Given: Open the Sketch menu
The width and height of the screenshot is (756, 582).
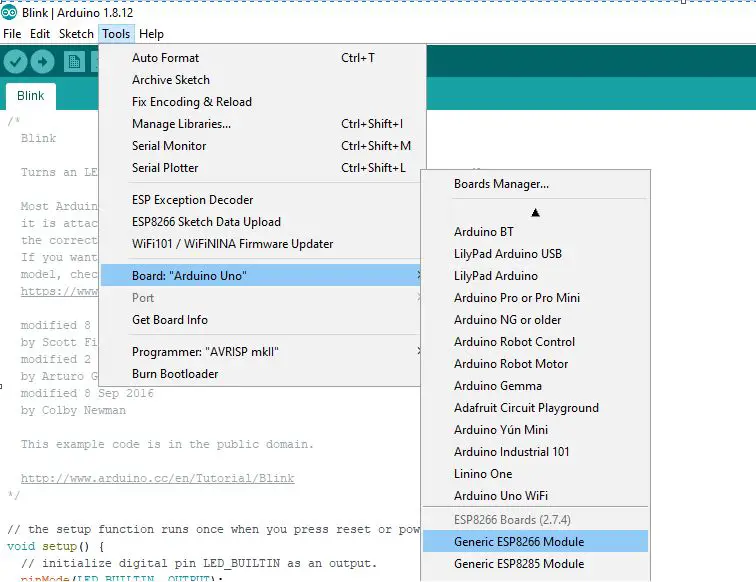Looking at the screenshot, I should pyautogui.click(x=76, y=34).
